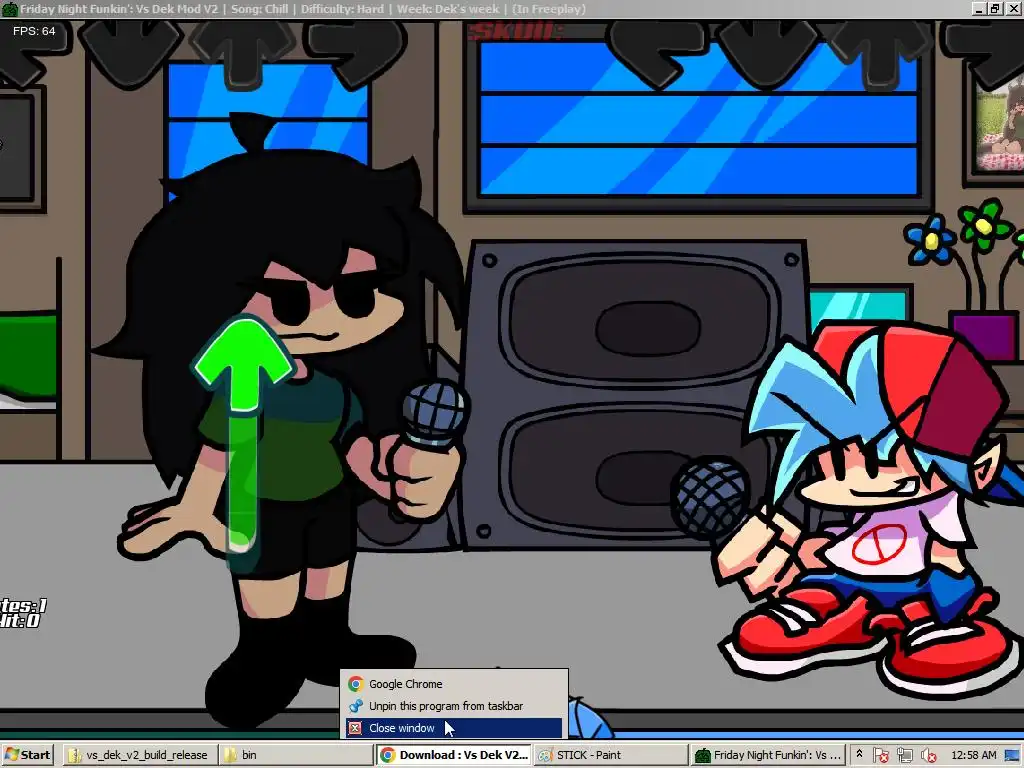Minimize the Friday Night Funkin' window
This screenshot has height=768, width=1024.
coord(978,8)
